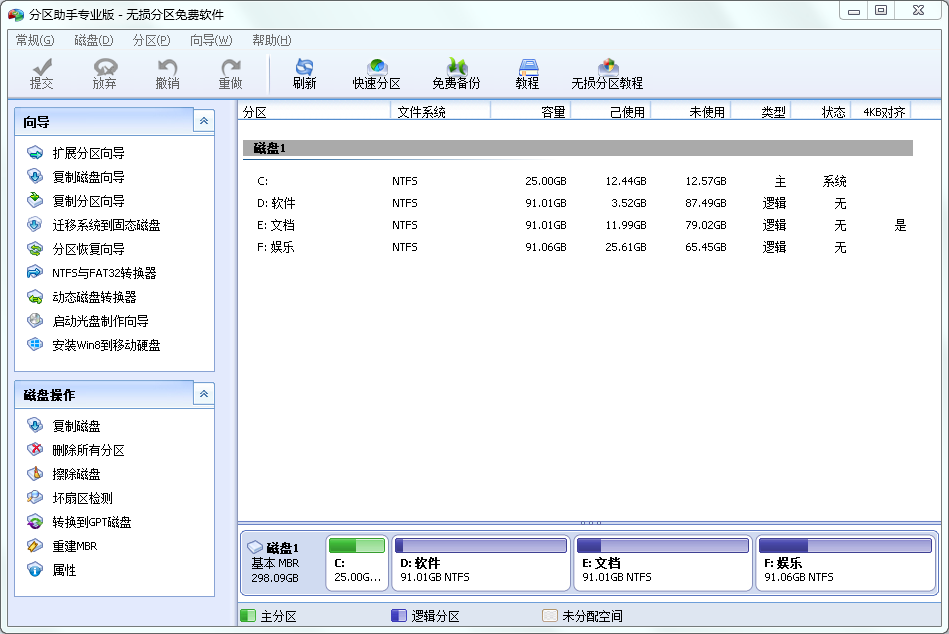Sort by 类型 column header
This screenshot has width=949, height=634.
[761, 111]
